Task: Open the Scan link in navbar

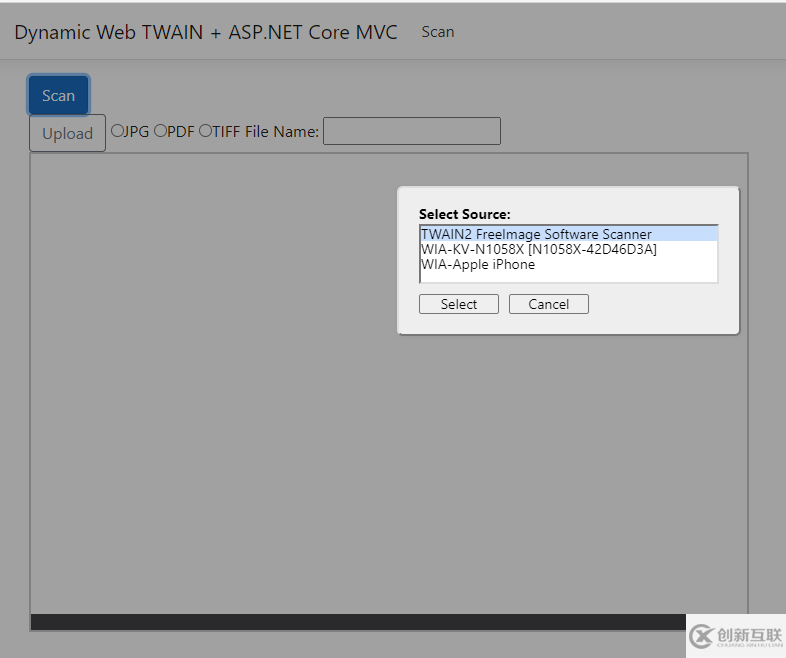Action: pos(438,32)
